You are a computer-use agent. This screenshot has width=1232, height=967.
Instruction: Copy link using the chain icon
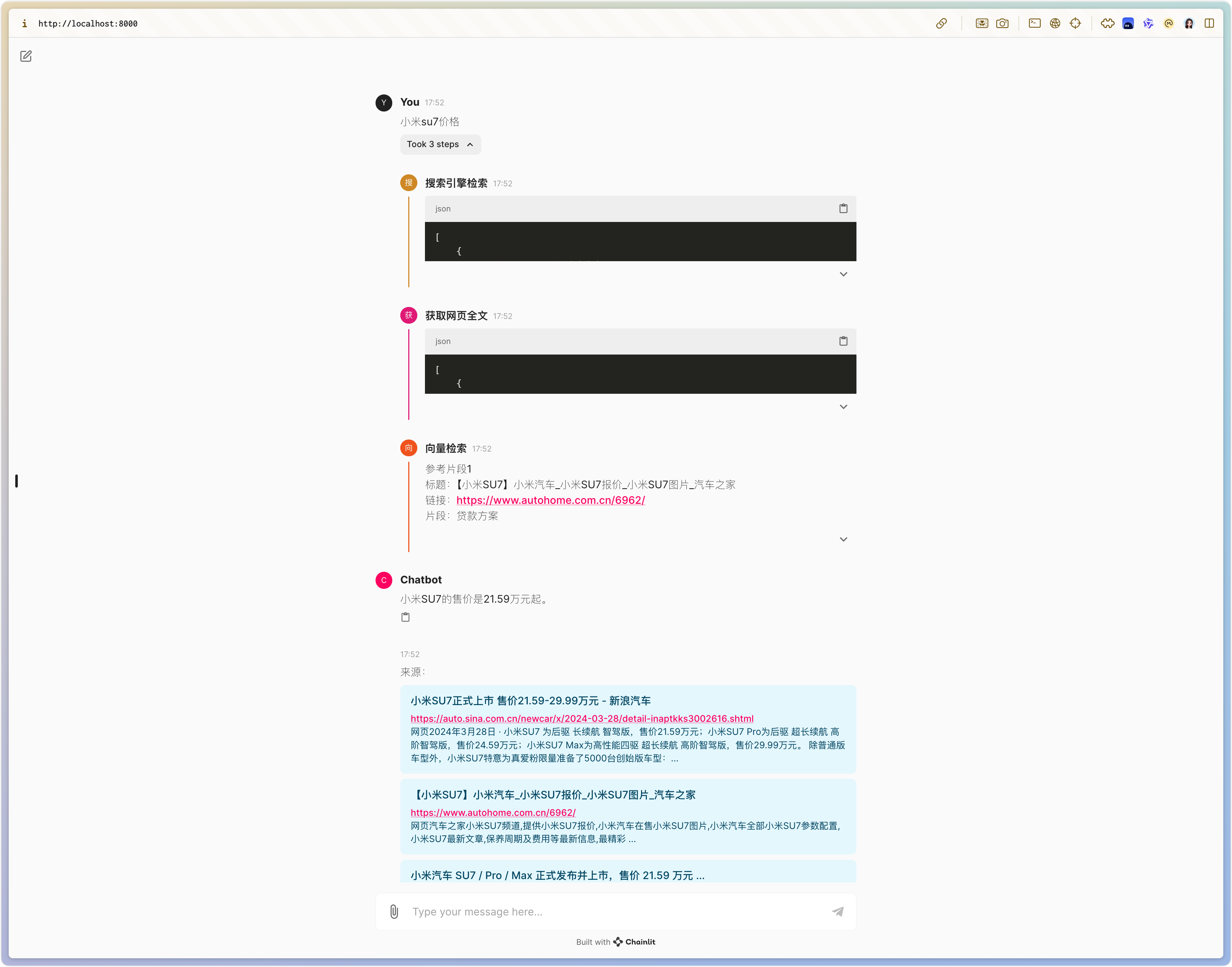941,23
